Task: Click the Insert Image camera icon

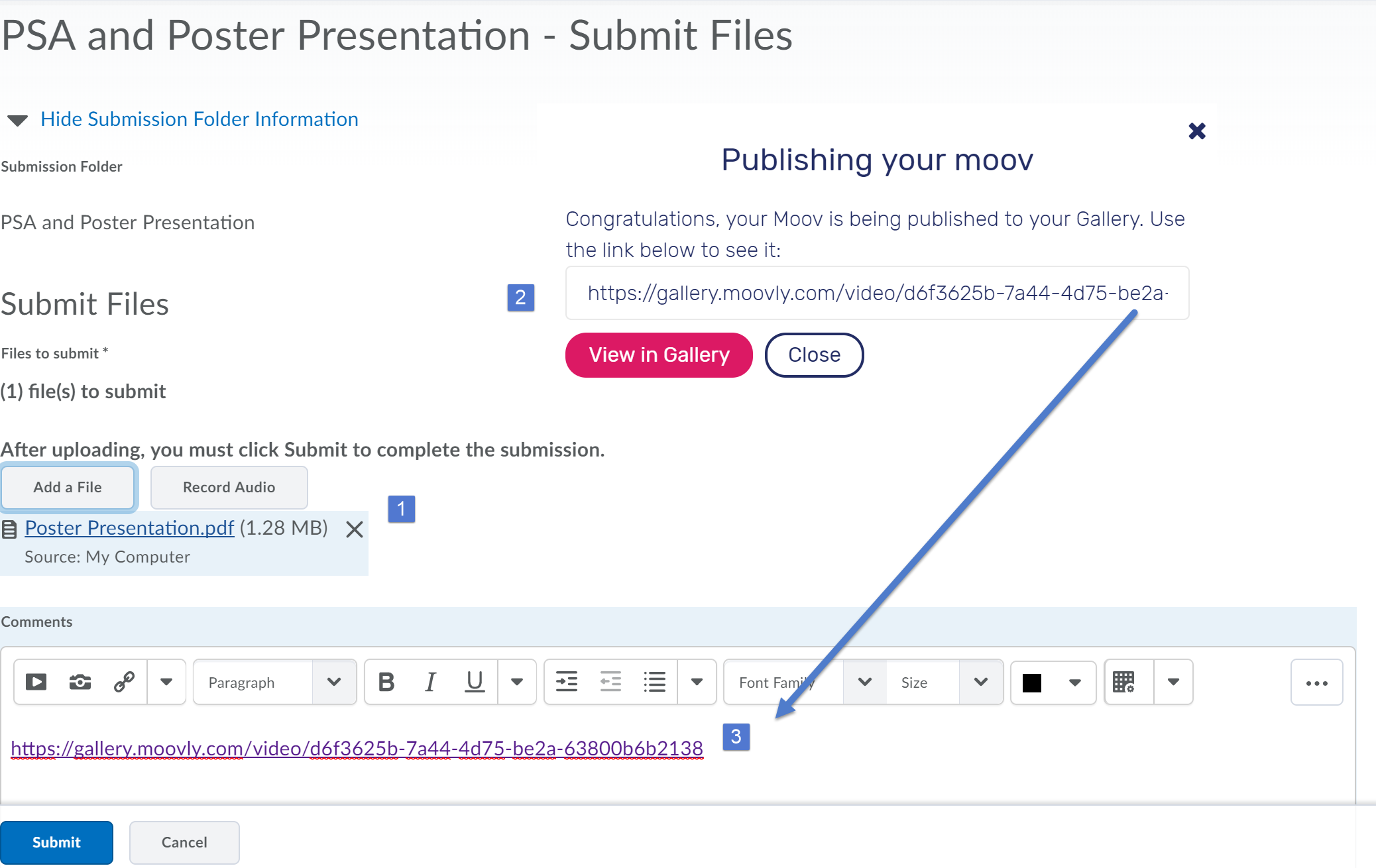Action: [80, 682]
